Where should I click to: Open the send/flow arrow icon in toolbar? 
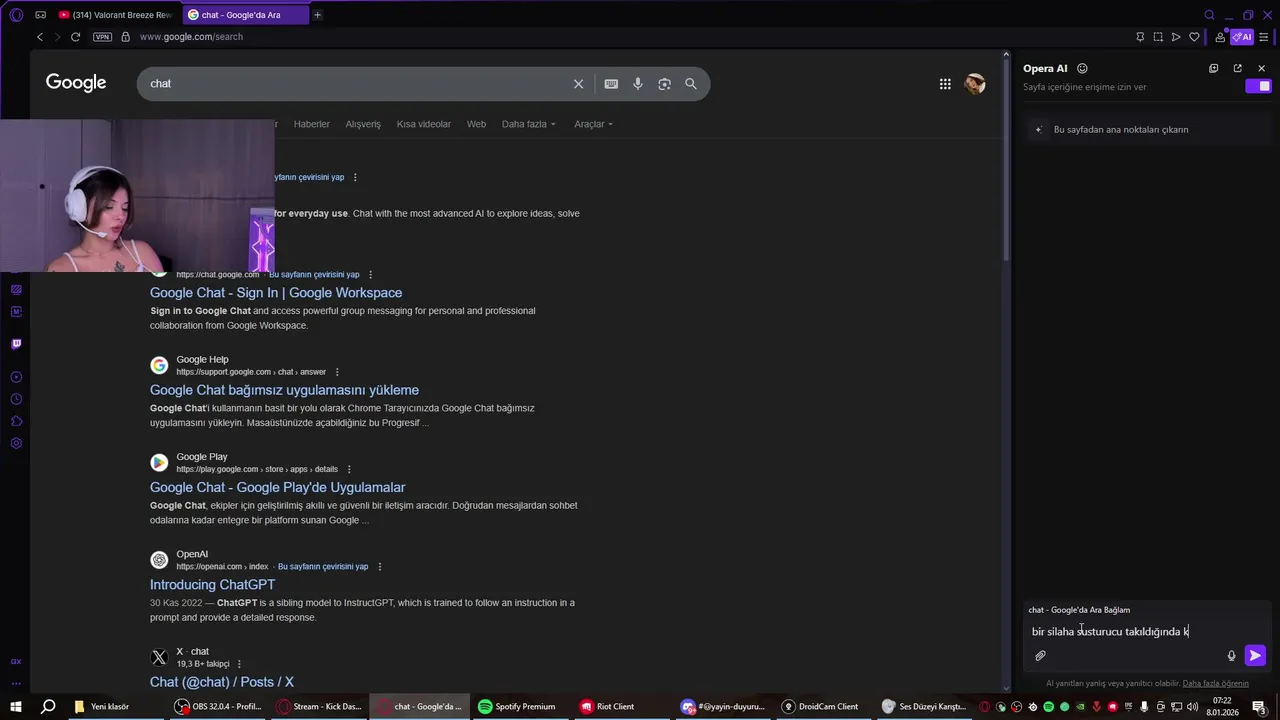coord(1176,37)
